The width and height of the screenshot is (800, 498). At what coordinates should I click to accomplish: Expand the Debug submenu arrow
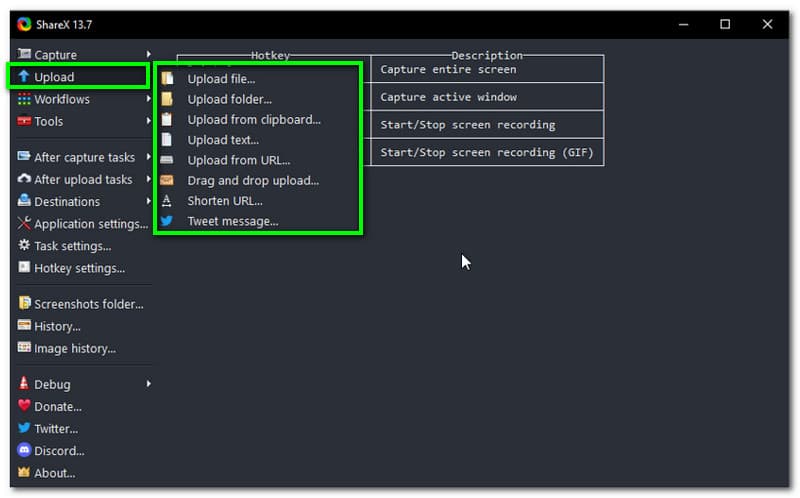tap(148, 384)
